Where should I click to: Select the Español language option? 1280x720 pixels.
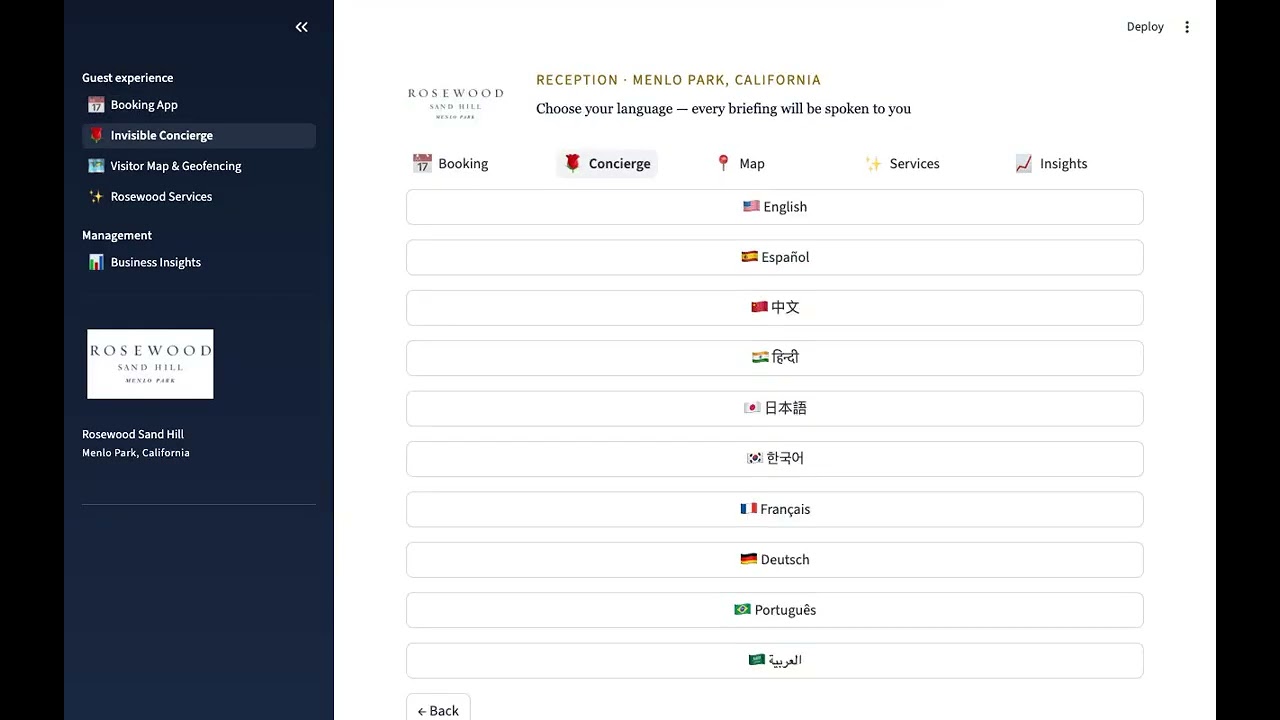(x=775, y=257)
